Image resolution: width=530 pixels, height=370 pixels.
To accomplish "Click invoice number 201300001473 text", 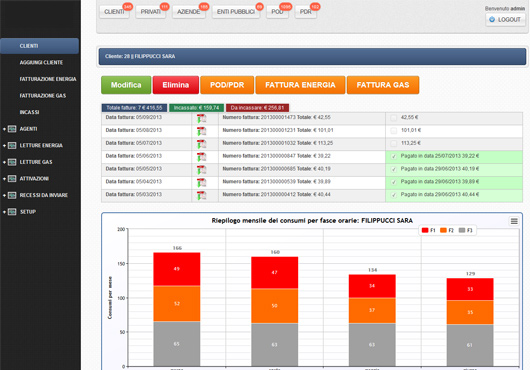I will (278, 118).
